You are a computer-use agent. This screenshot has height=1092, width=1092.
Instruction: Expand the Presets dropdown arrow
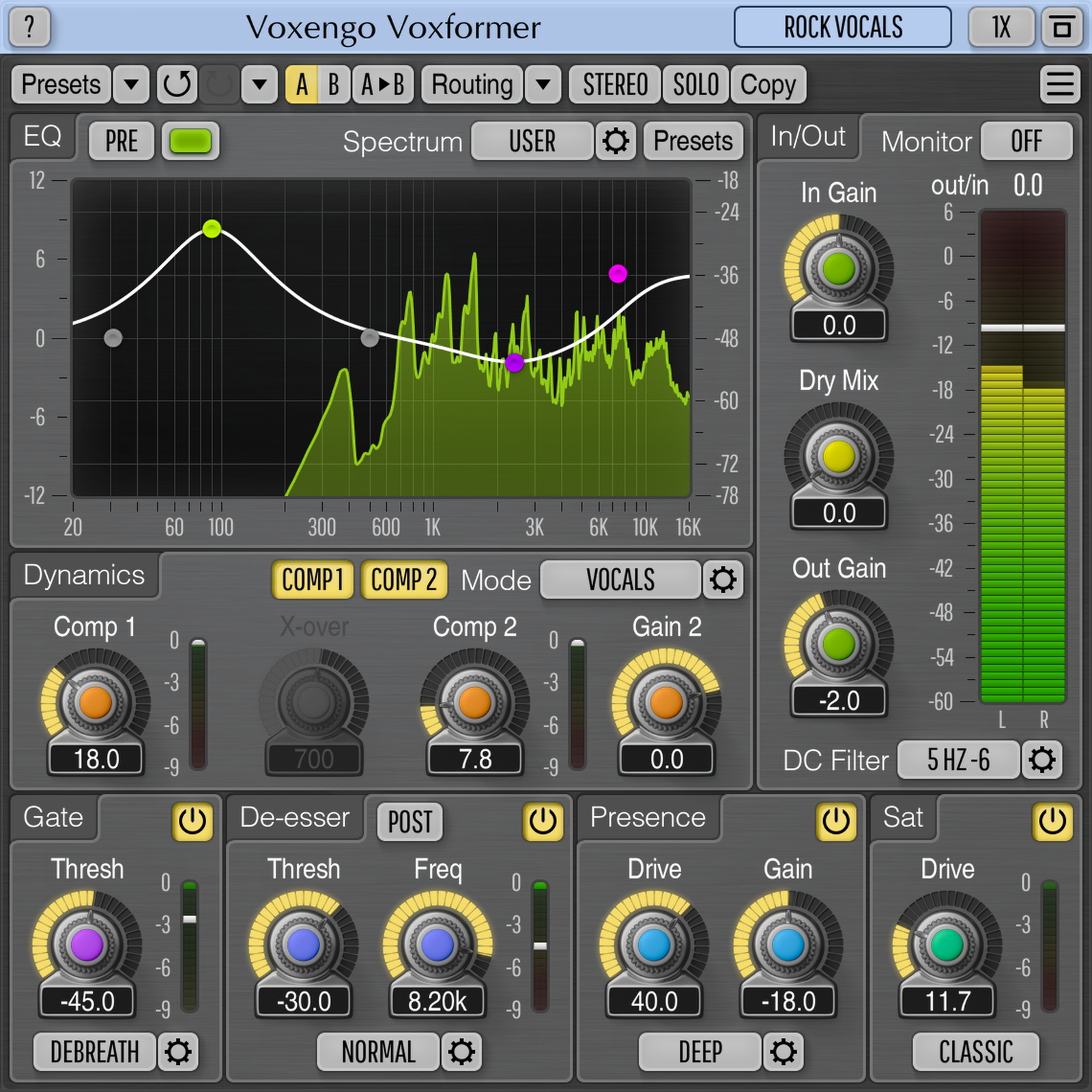(131, 85)
